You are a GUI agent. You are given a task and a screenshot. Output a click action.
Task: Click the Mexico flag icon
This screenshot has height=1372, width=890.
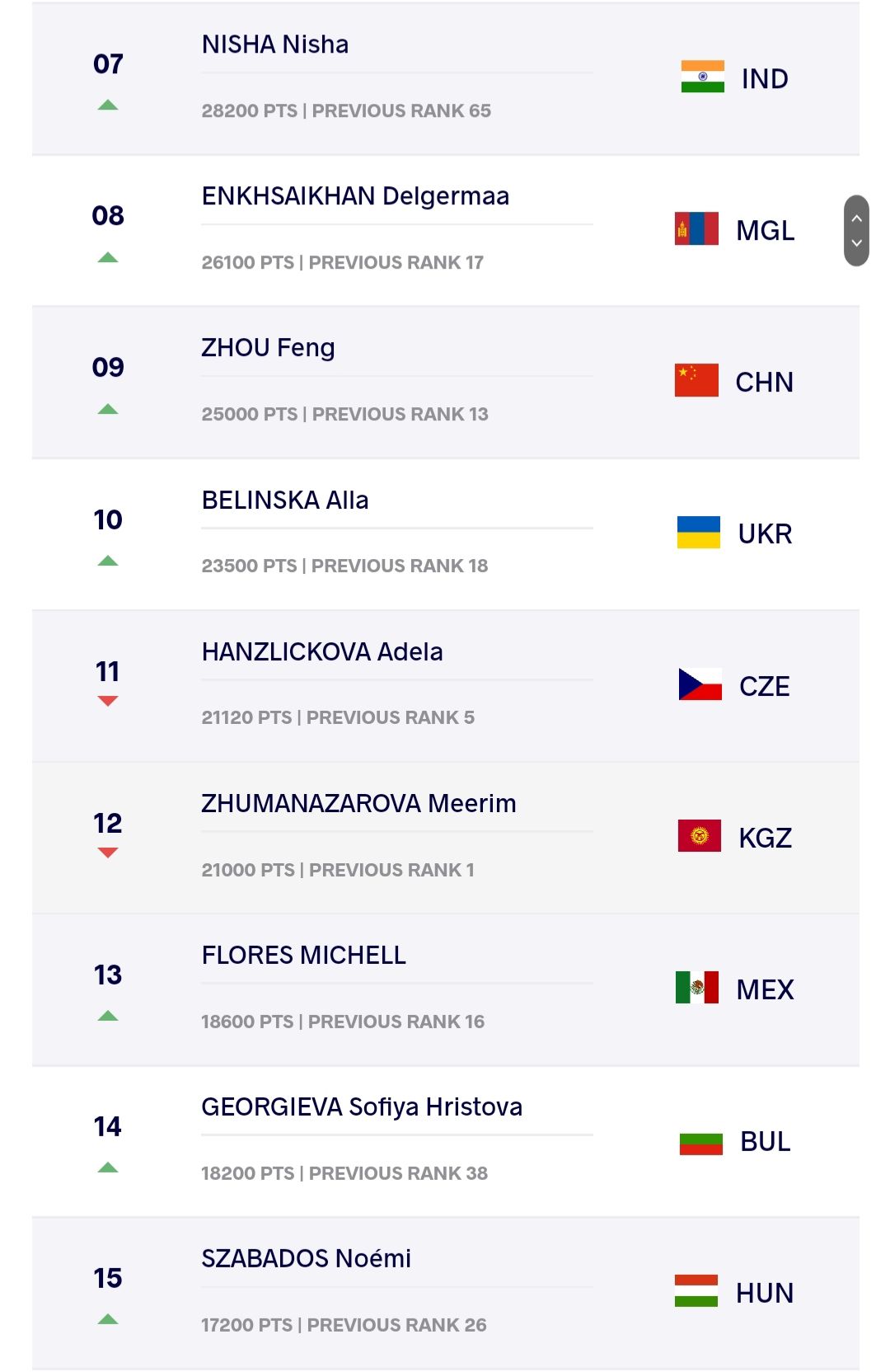point(696,988)
